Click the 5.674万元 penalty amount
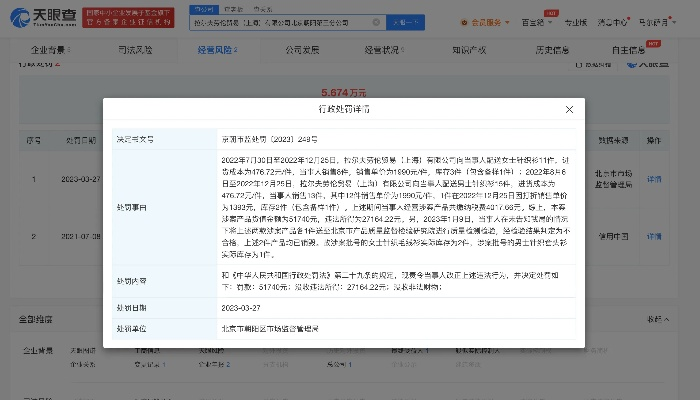Screen dimensions: 700x400 point(343,92)
